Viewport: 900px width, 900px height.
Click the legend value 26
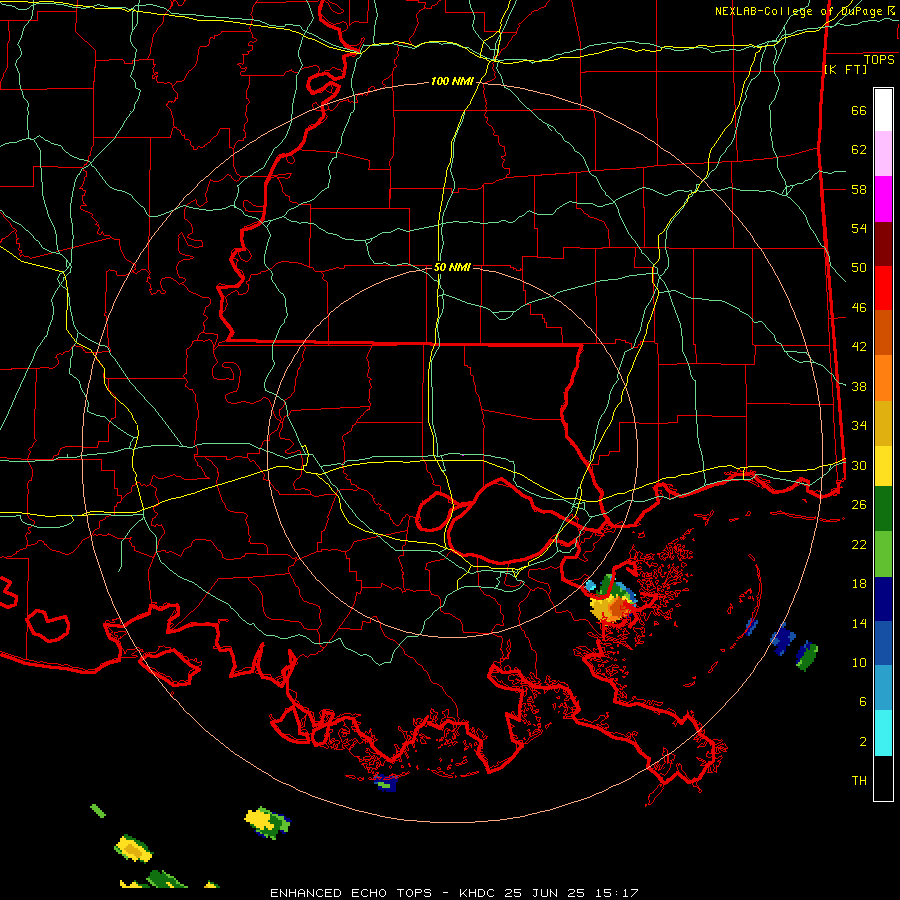pyautogui.click(x=859, y=505)
